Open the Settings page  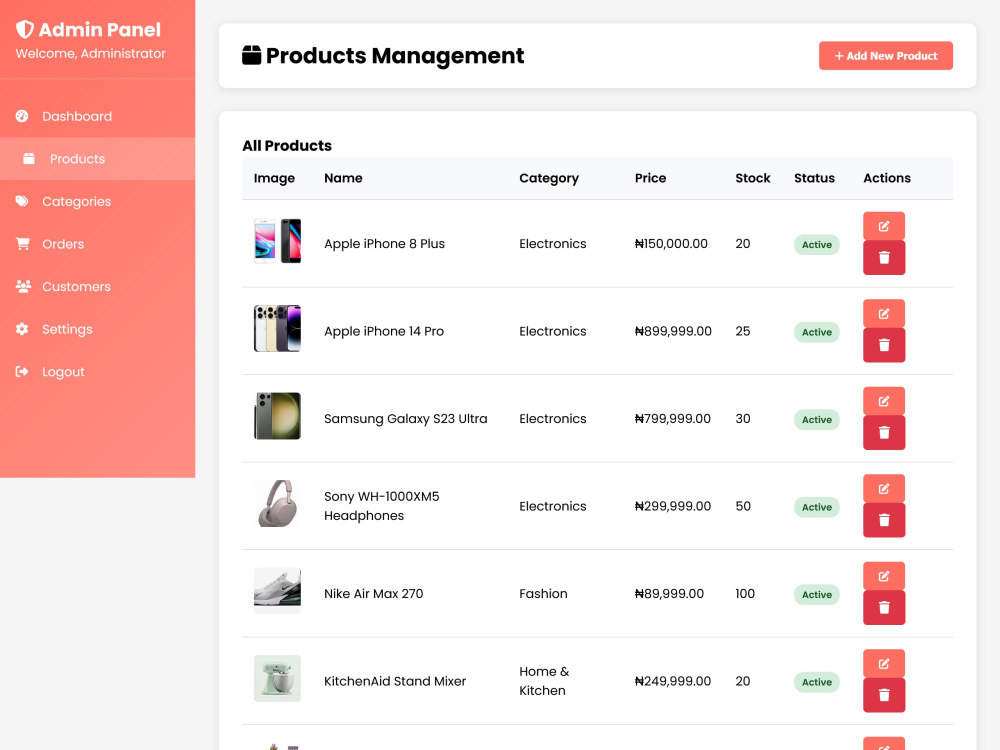(x=98, y=329)
